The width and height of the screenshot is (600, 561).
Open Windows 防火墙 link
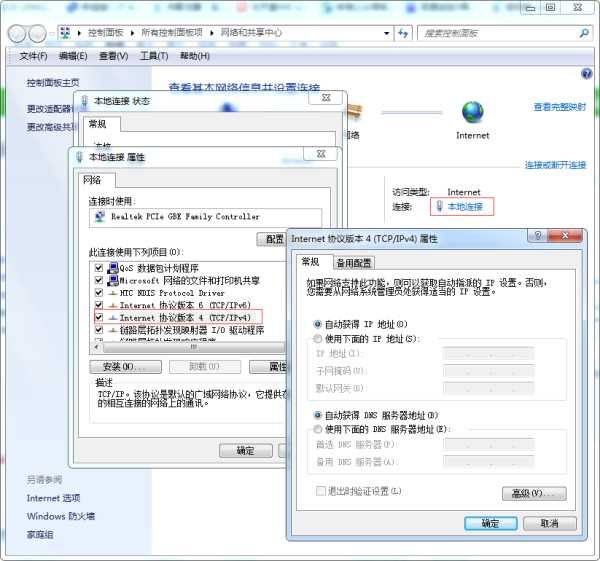[60, 516]
